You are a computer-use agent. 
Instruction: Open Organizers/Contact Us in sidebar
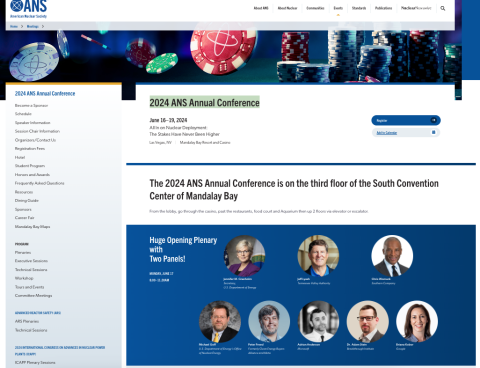tap(35, 140)
